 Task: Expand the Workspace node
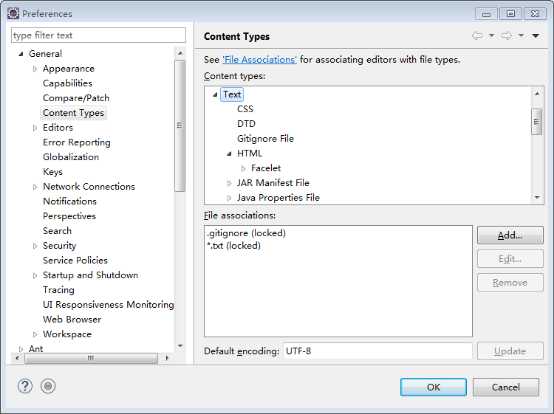[35, 334]
